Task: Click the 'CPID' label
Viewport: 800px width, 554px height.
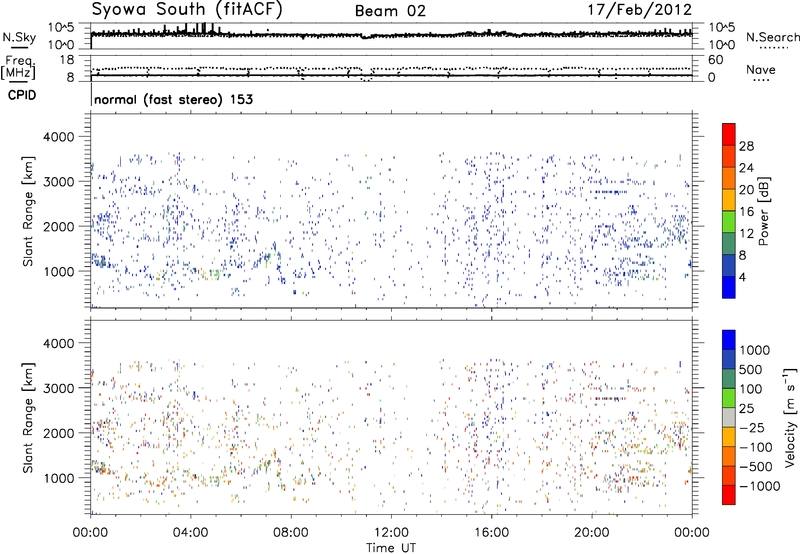Action: (x=22, y=95)
